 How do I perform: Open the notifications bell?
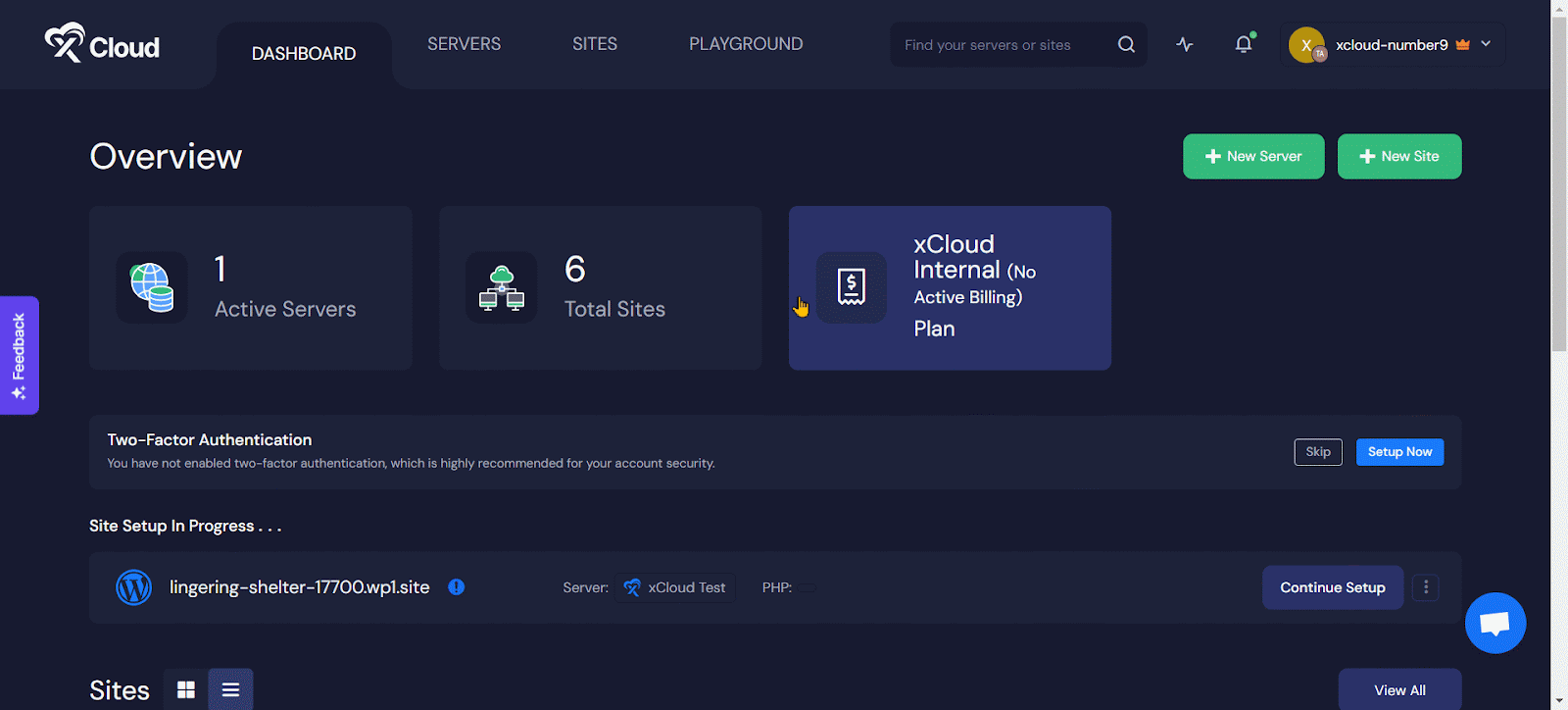click(x=1244, y=44)
